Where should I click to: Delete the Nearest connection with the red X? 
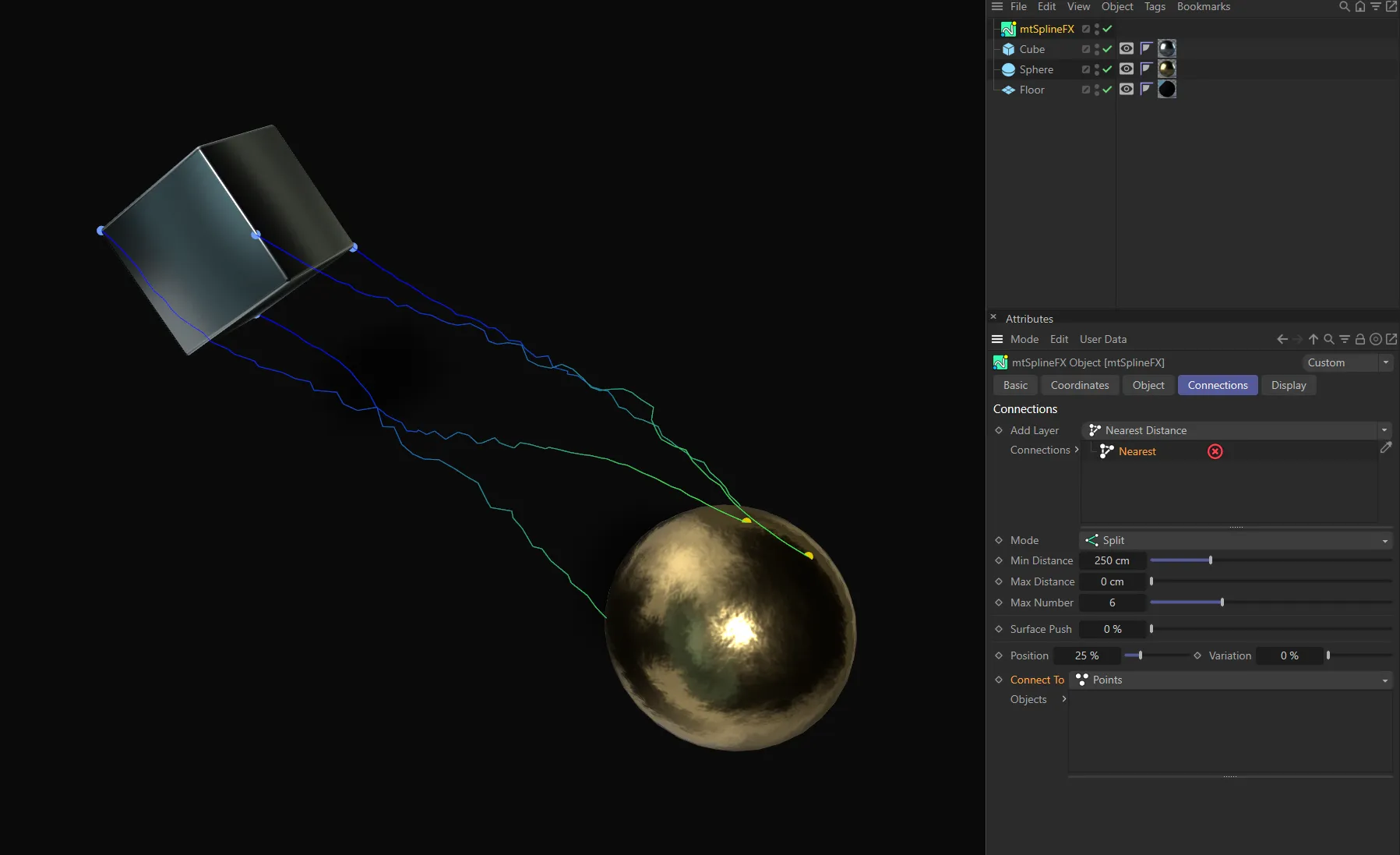coord(1215,451)
